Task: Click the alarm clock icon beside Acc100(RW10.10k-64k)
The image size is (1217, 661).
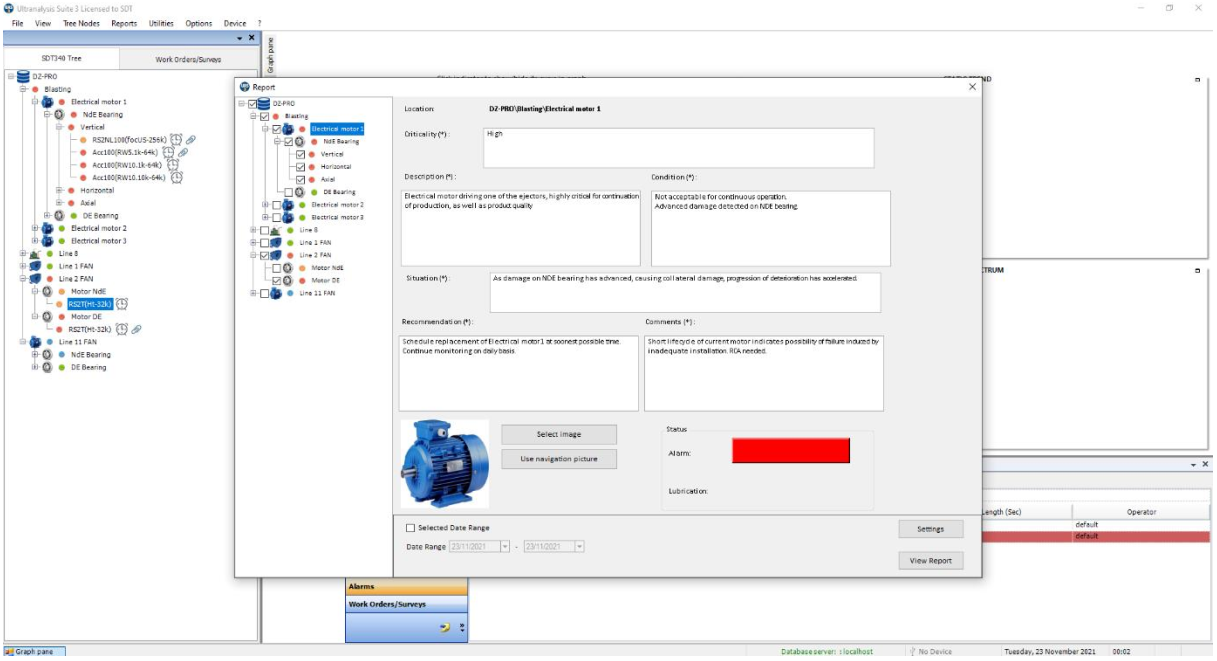Action: [176, 178]
